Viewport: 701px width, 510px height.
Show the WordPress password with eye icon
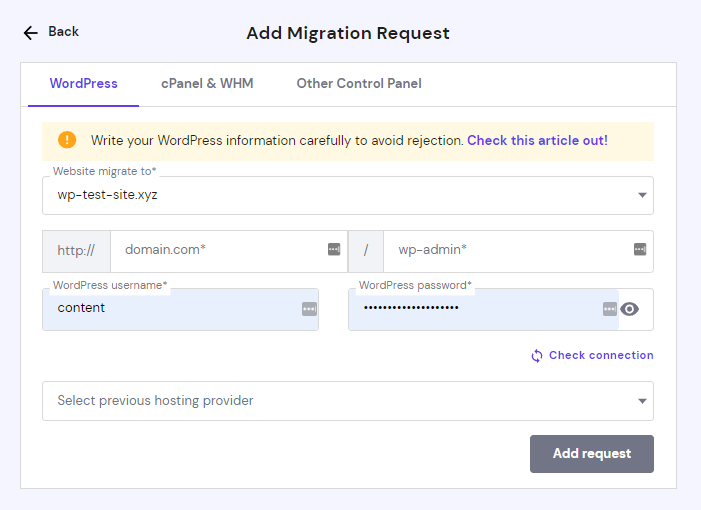629,309
